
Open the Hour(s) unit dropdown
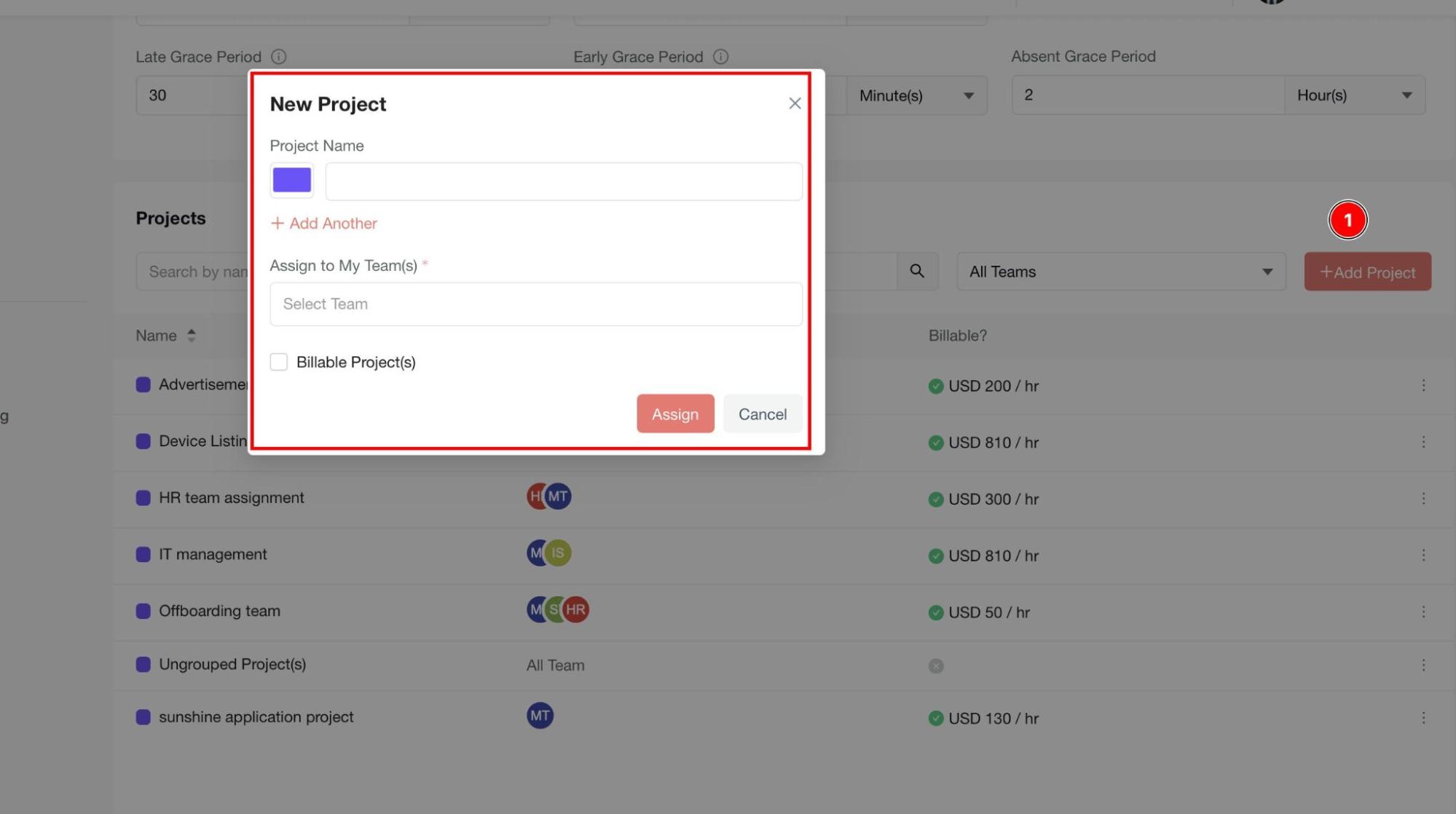1353,95
